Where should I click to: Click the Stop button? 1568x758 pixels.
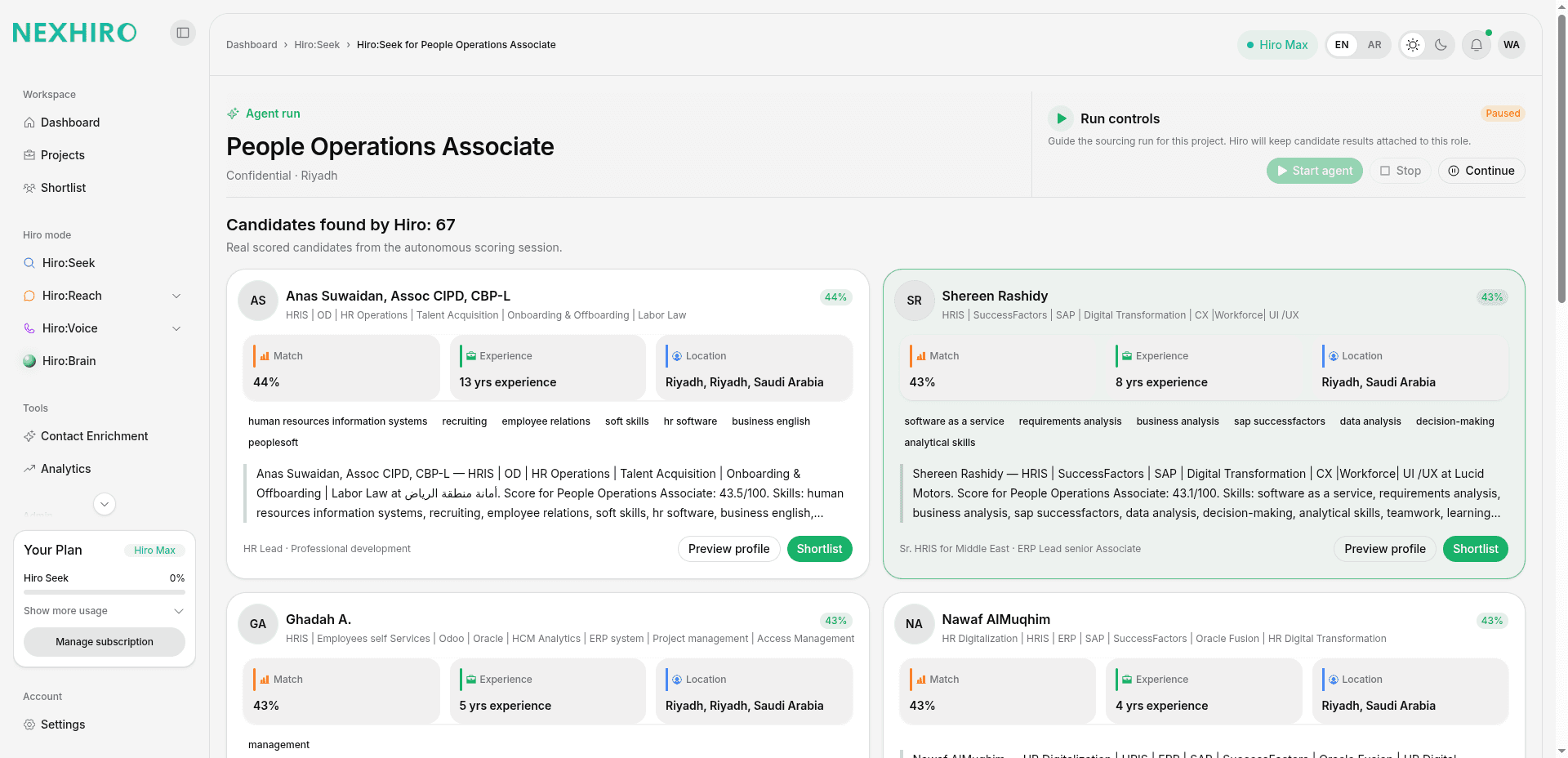click(x=1401, y=171)
